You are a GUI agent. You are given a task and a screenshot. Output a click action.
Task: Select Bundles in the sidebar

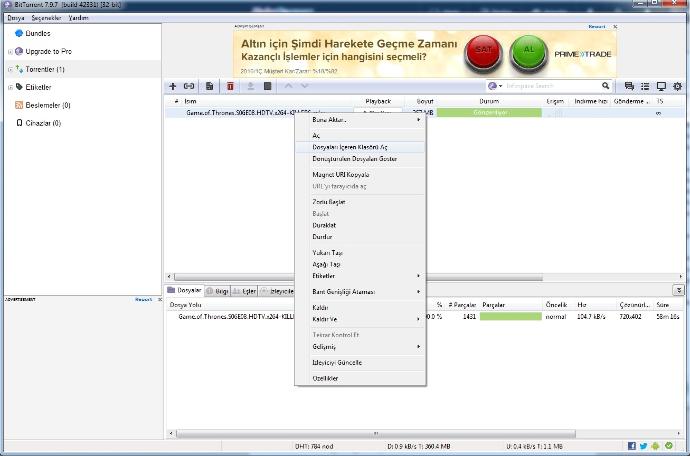click(x=38, y=33)
